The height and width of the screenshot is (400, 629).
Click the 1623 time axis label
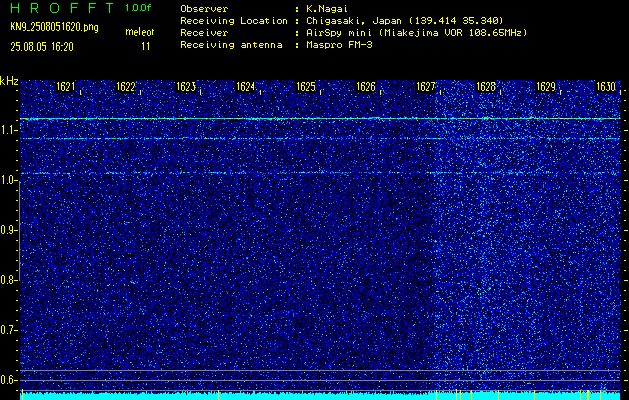[186, 87]
